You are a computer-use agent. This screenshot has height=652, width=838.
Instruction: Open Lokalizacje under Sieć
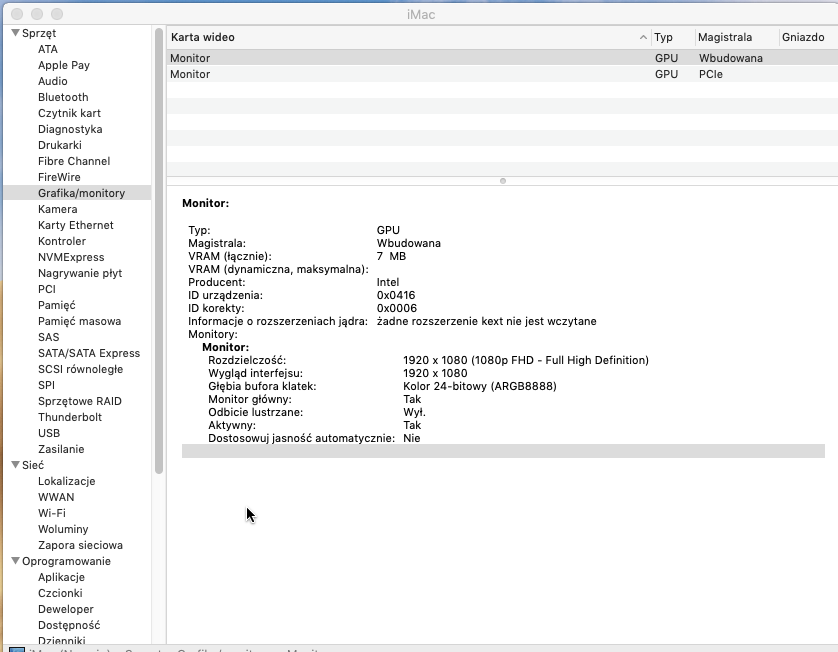pyautogui.click(x=66, y=482)
